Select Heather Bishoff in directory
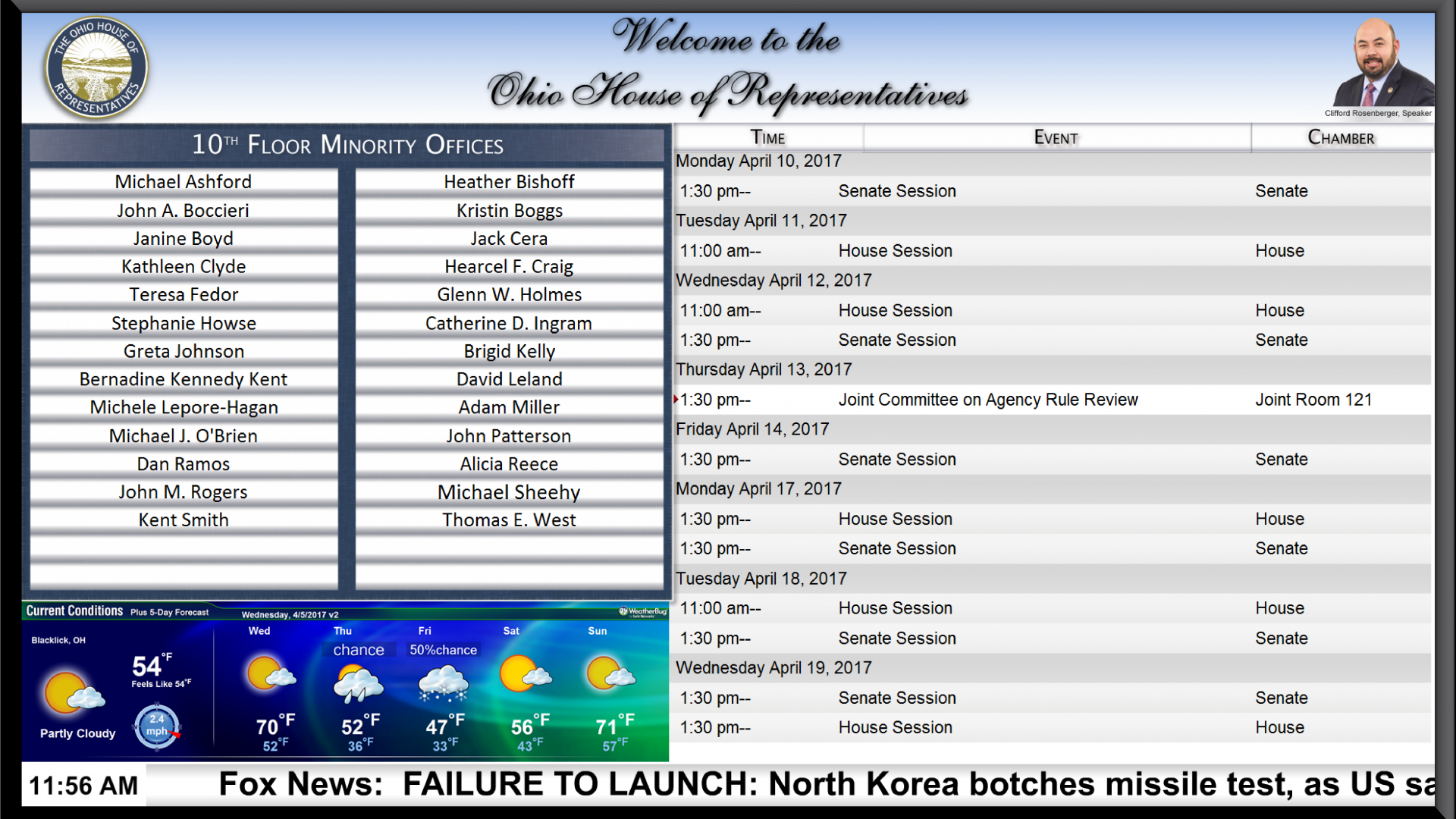Image resolution: width=1456 pixels, height=819 pixels. [510, 182]
